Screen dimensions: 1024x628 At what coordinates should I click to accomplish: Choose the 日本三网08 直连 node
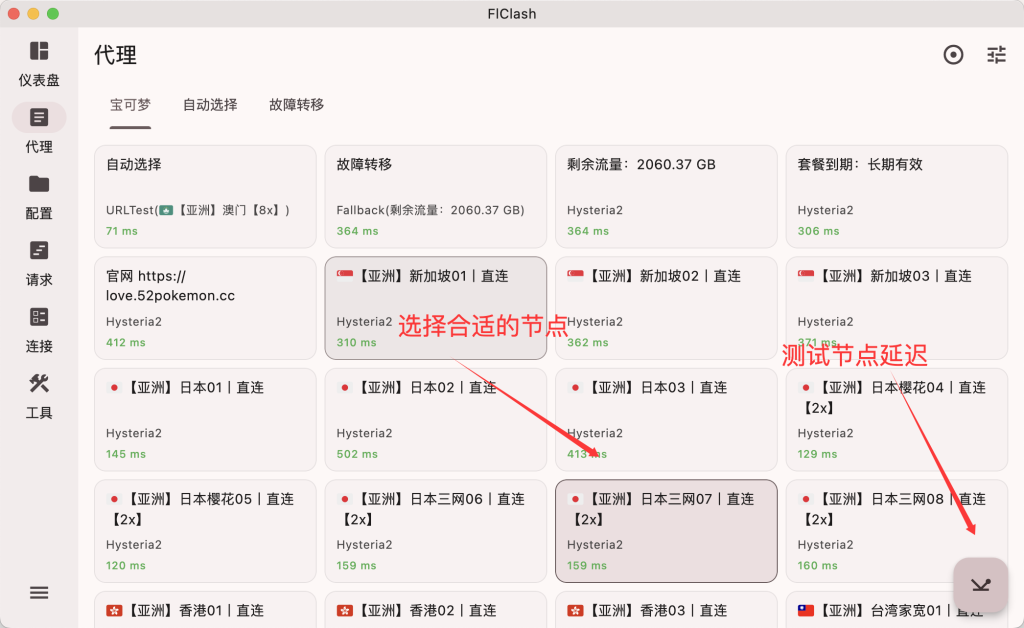click(897, 531)
